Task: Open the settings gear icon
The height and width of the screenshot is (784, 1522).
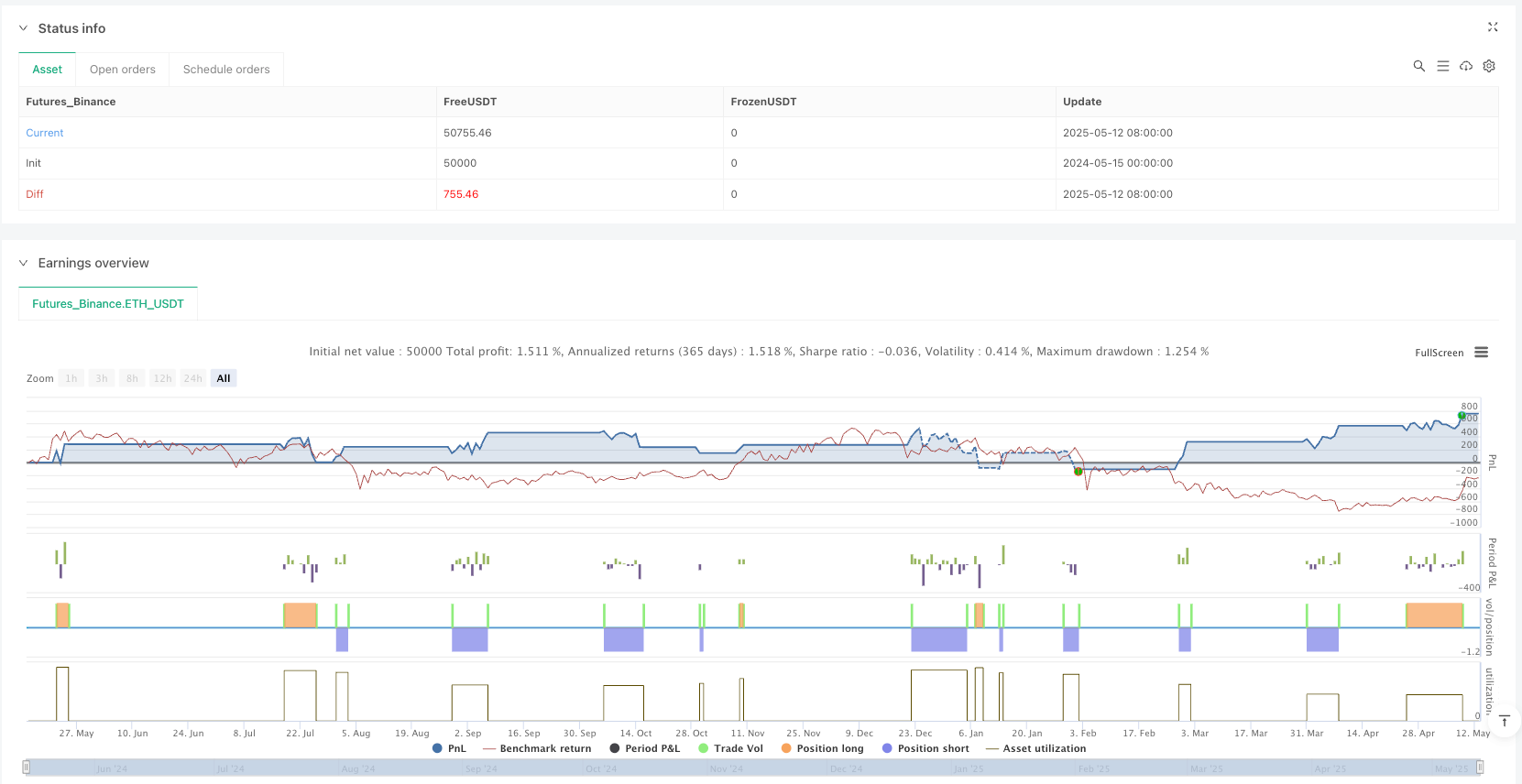Action: tap(1489, 66)
